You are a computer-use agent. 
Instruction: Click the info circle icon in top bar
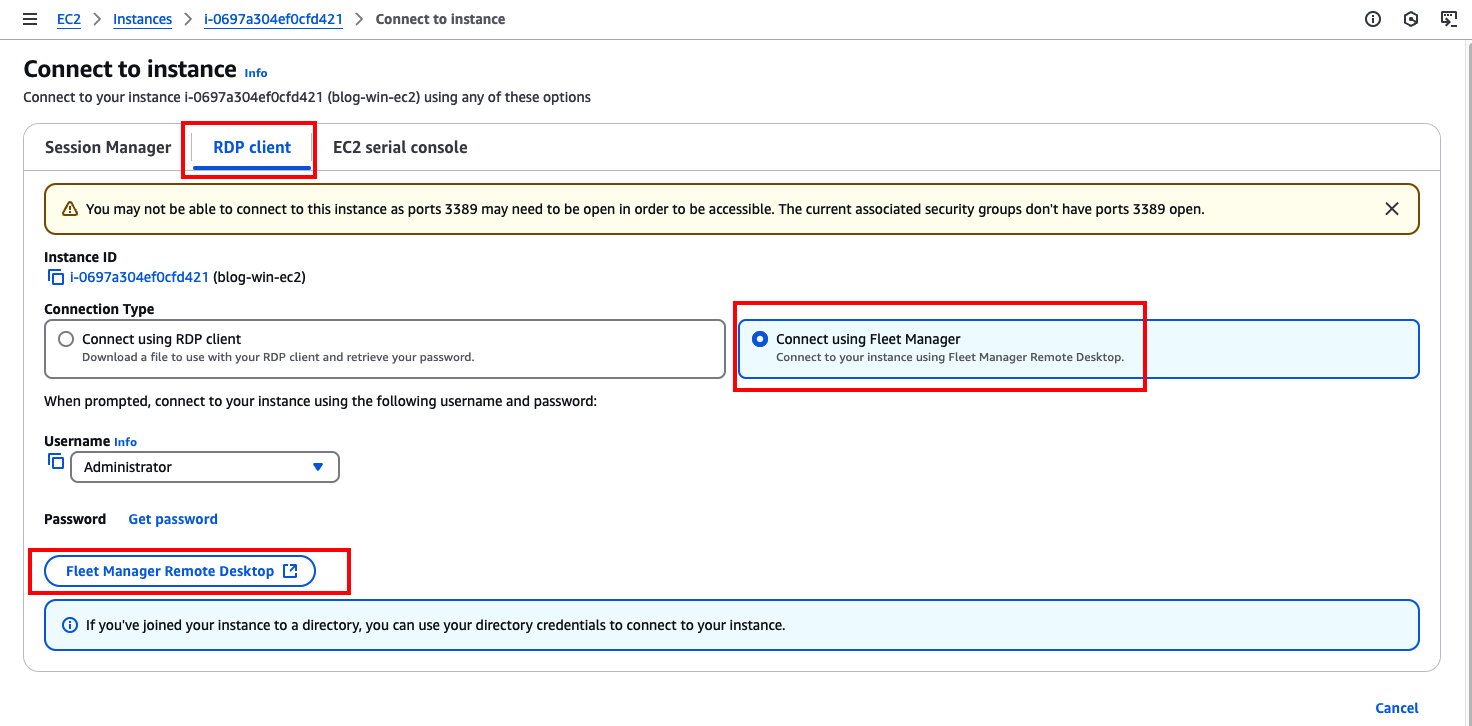[x=1373, y=19]
